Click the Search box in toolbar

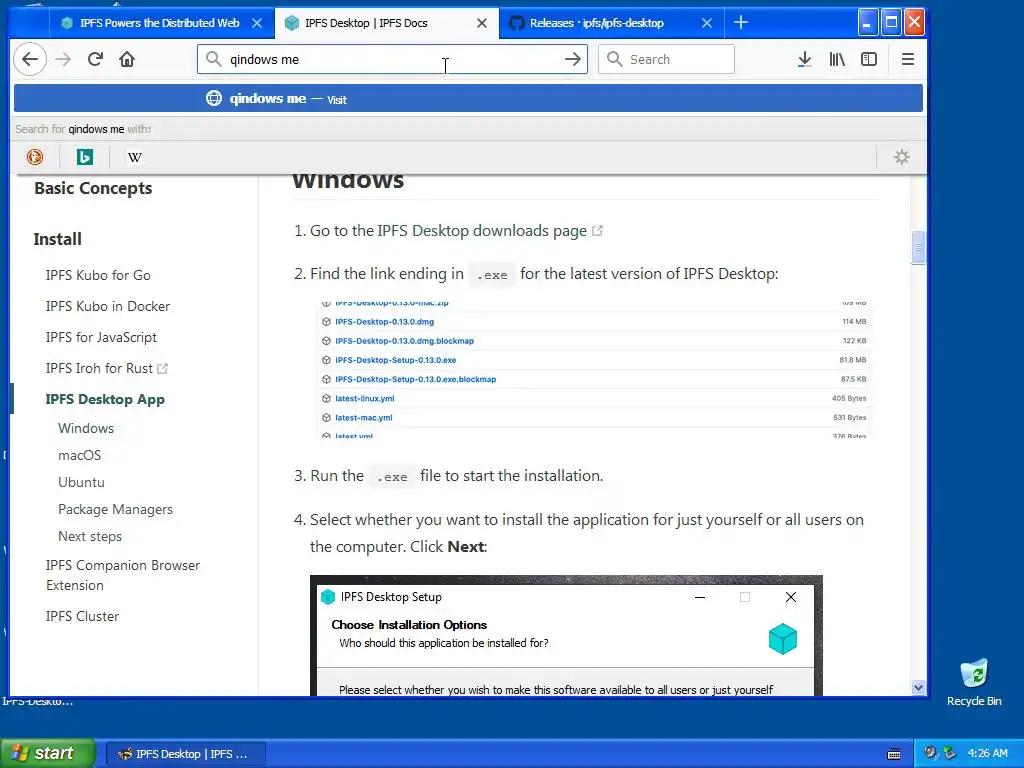(x=666, y=59)
